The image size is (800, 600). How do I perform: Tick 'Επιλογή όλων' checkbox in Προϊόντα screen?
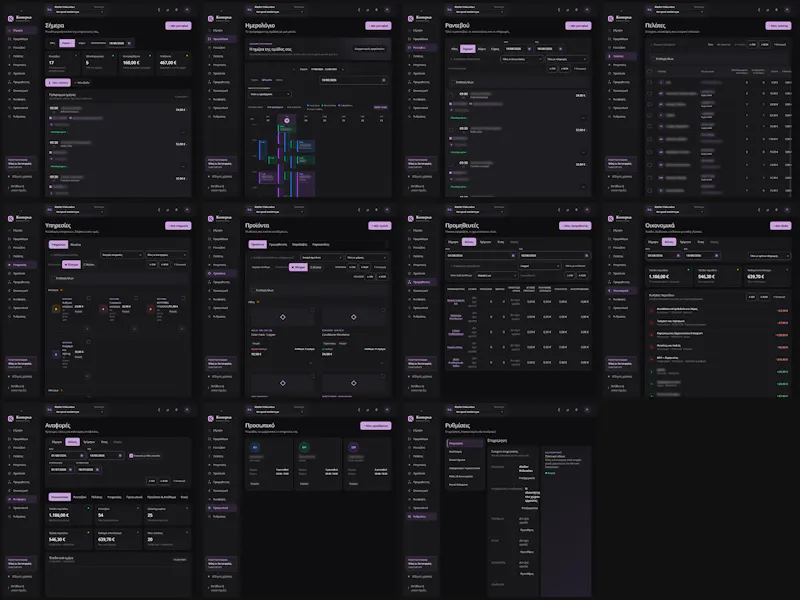(x=252, y=290)
